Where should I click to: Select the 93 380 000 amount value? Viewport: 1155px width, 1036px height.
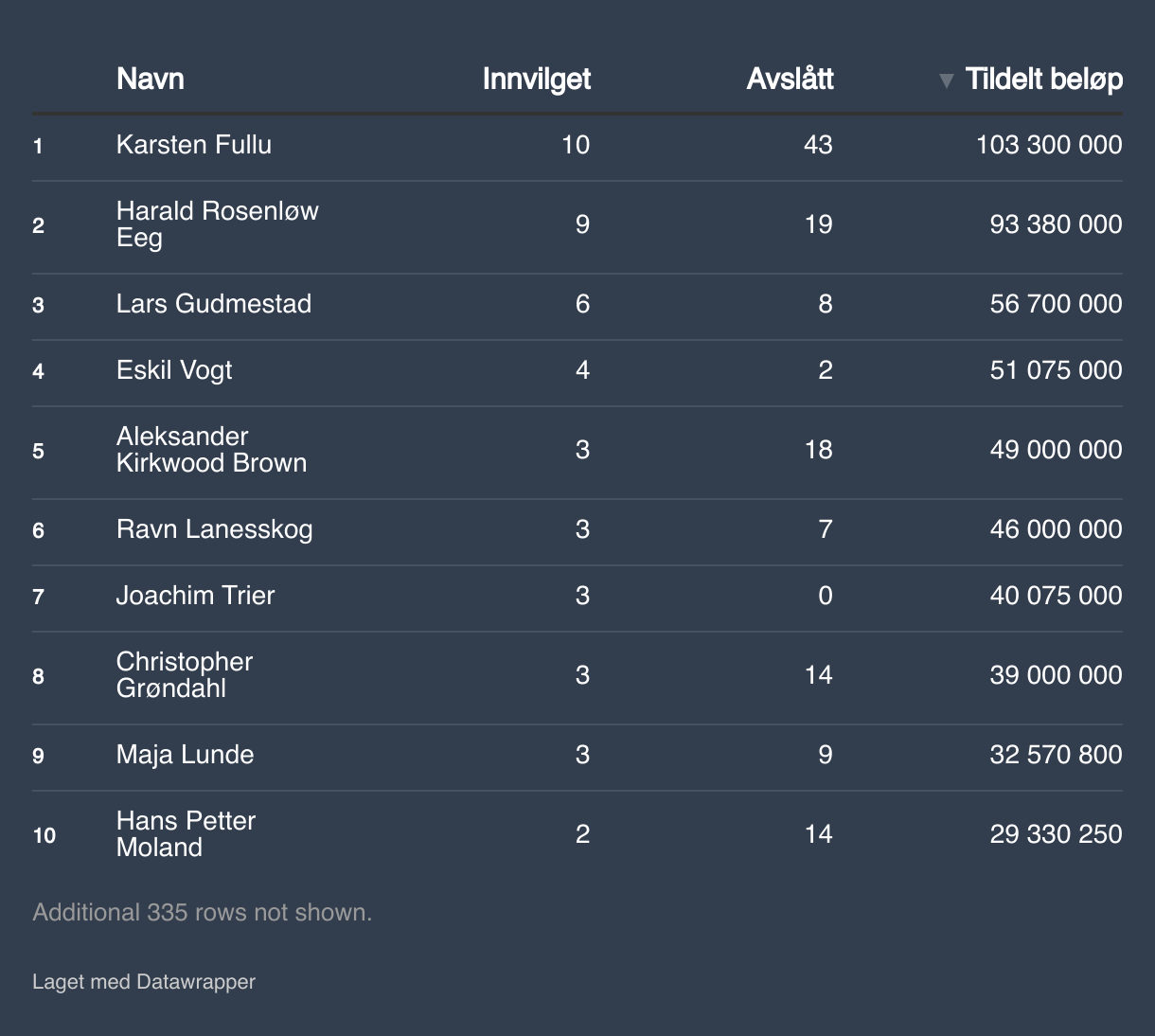tap(1056, 224)
